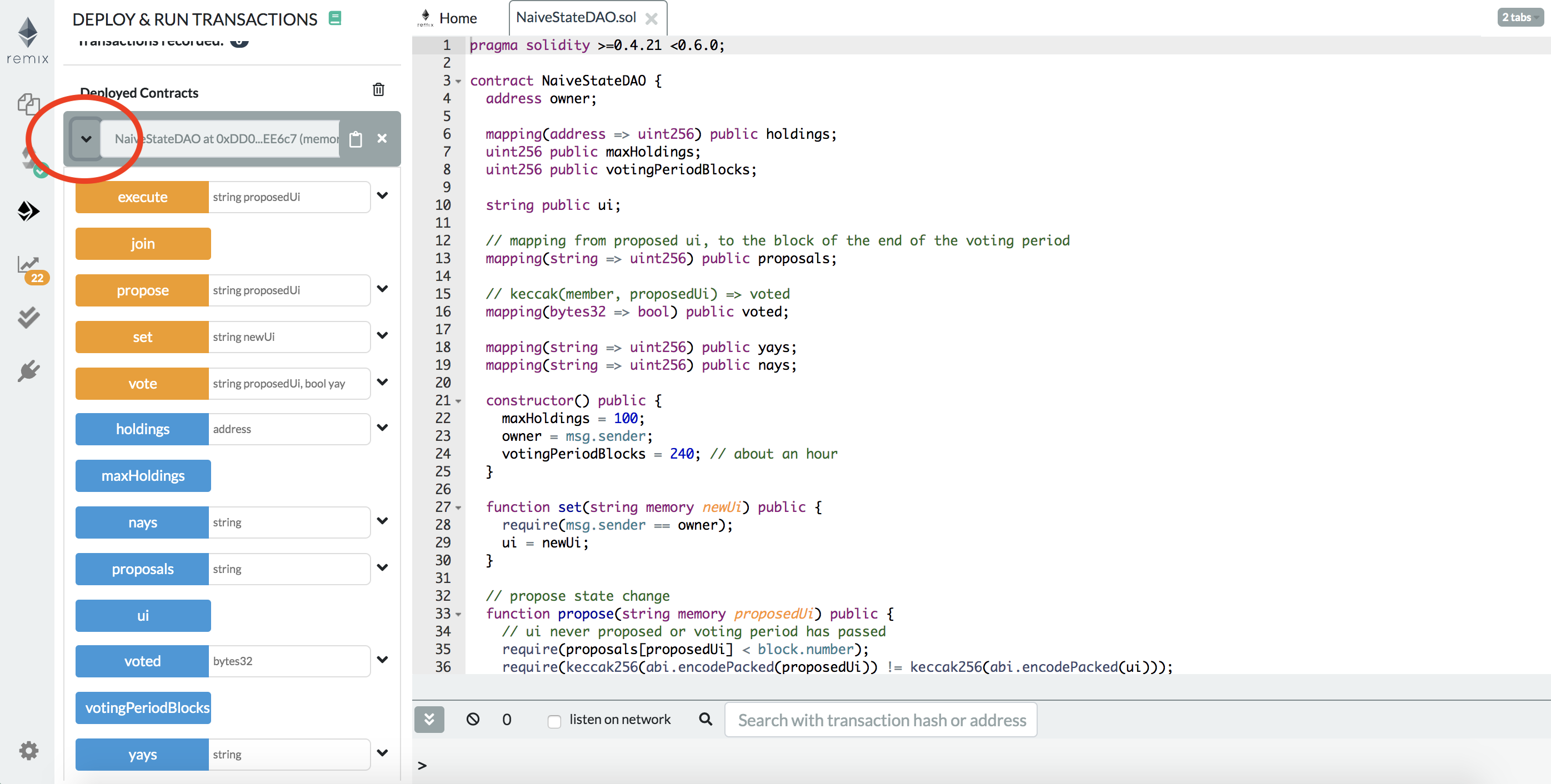Collapse the terminal with the double-chevron button
The image size is (1551, 784).
429,719
